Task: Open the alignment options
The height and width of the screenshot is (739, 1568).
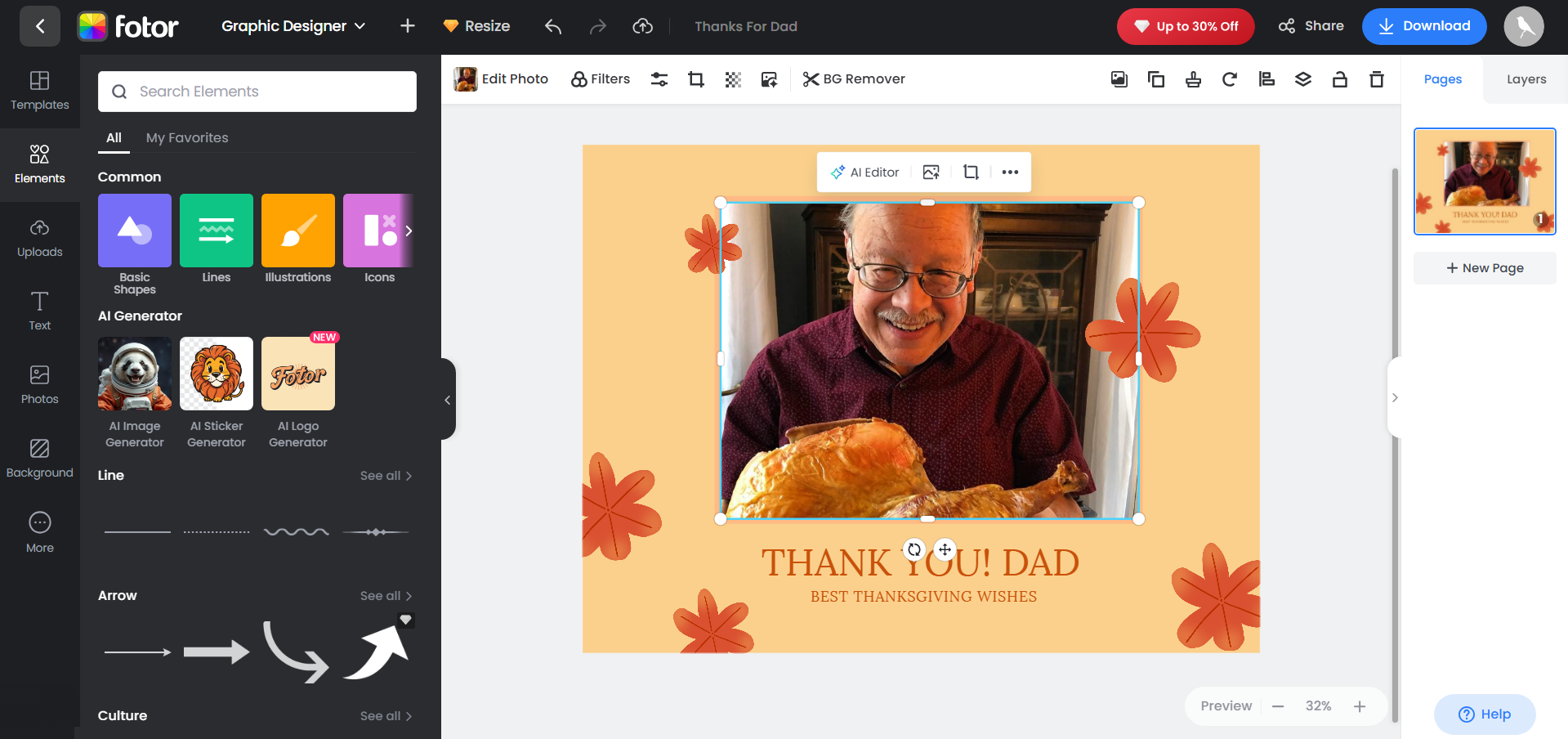Action: pos(1266,79)
